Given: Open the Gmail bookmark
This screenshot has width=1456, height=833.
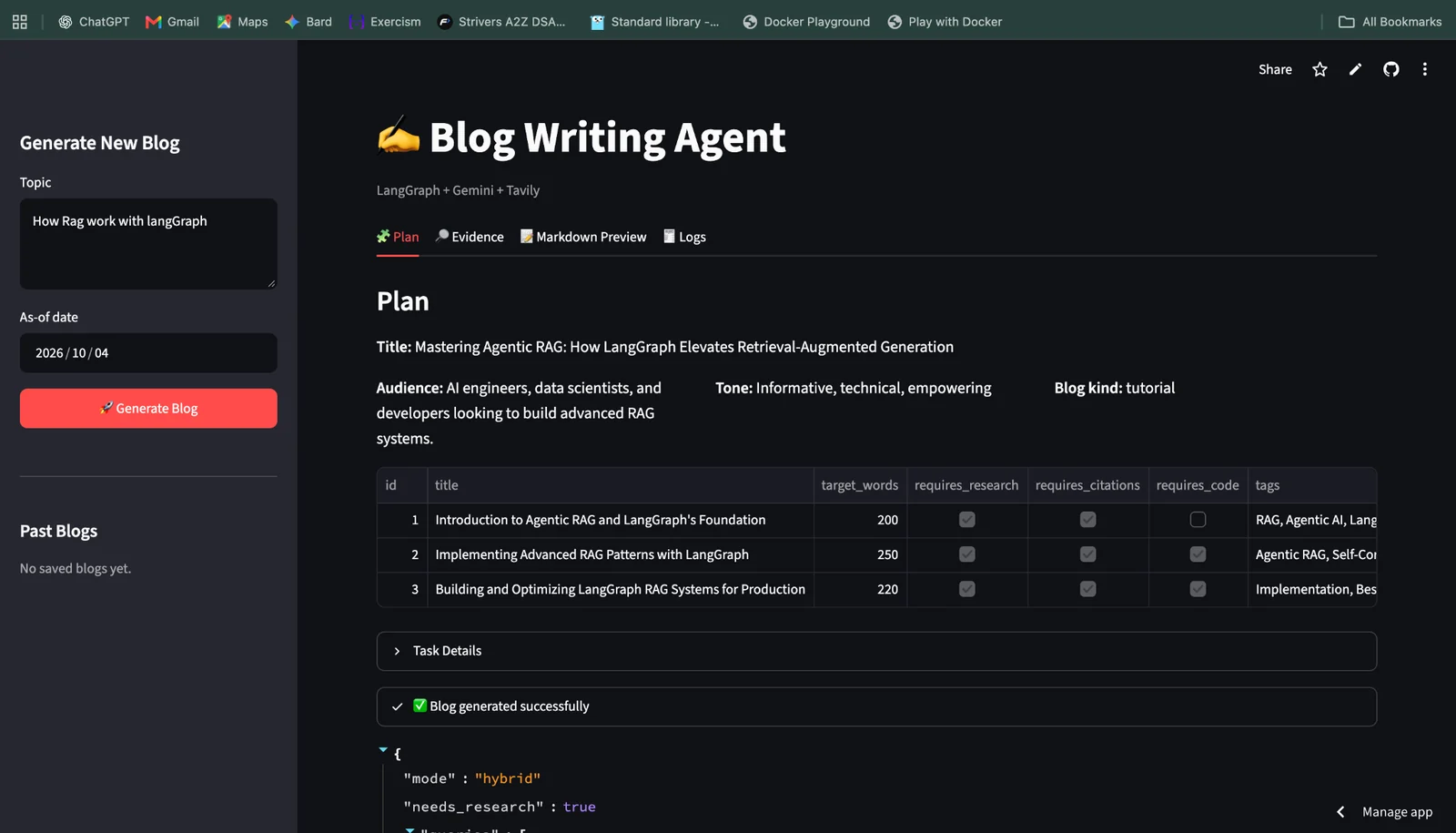Looking at the screenshot, I should point(172,22).
